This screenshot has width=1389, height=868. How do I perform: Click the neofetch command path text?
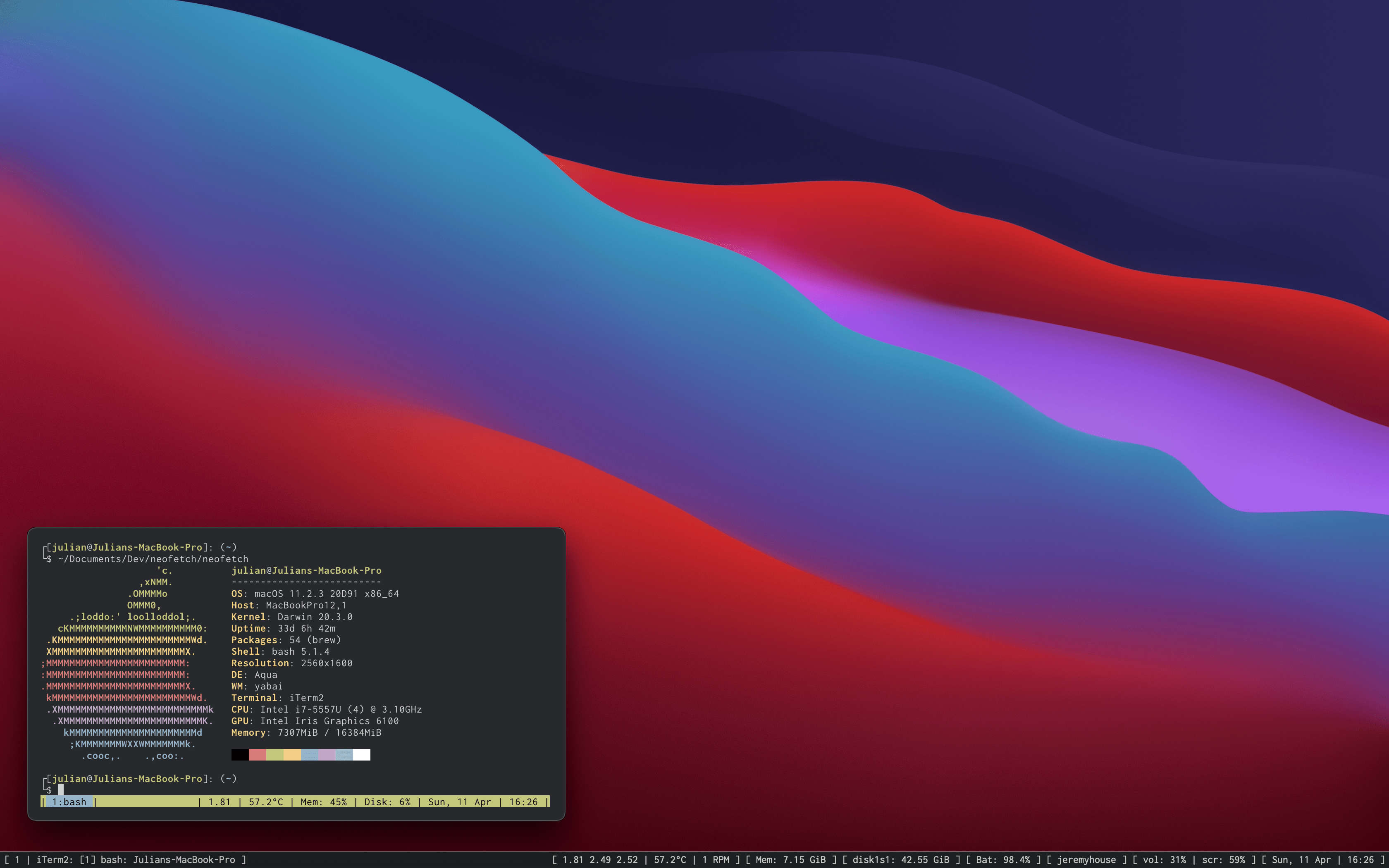(153, 558)
